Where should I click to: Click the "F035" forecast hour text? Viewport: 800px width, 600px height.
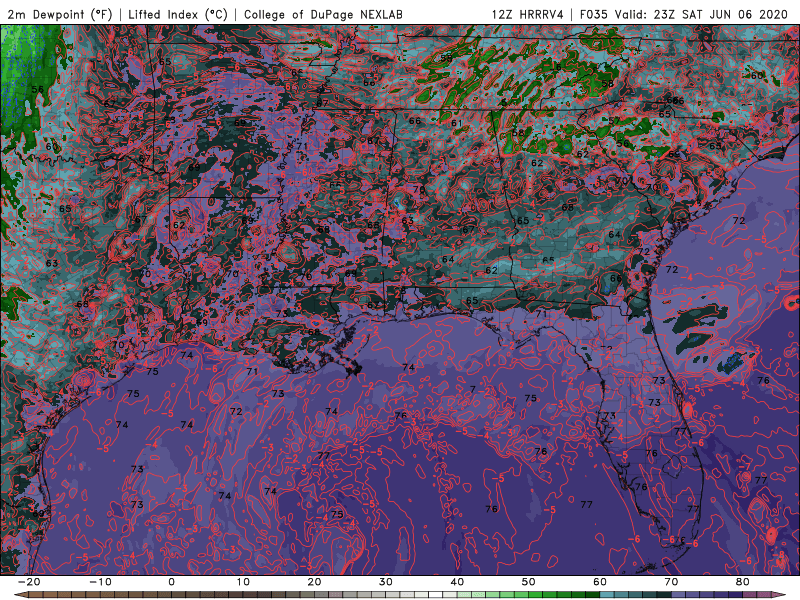click(593, 14)
